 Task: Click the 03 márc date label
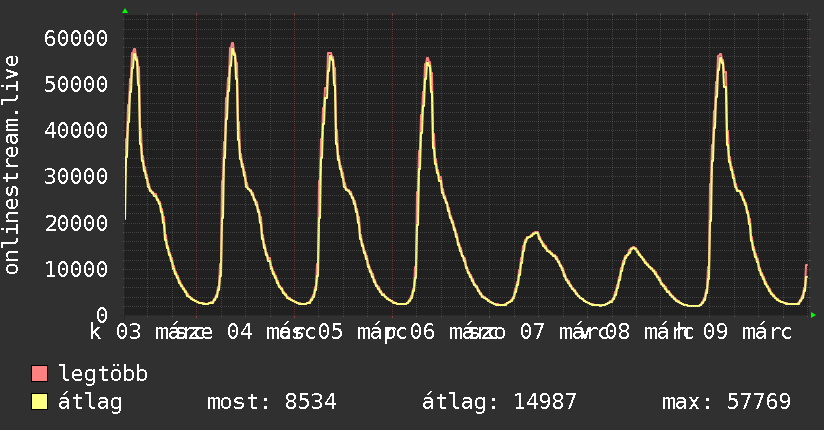pyautogui.click(x=161, y=332)
